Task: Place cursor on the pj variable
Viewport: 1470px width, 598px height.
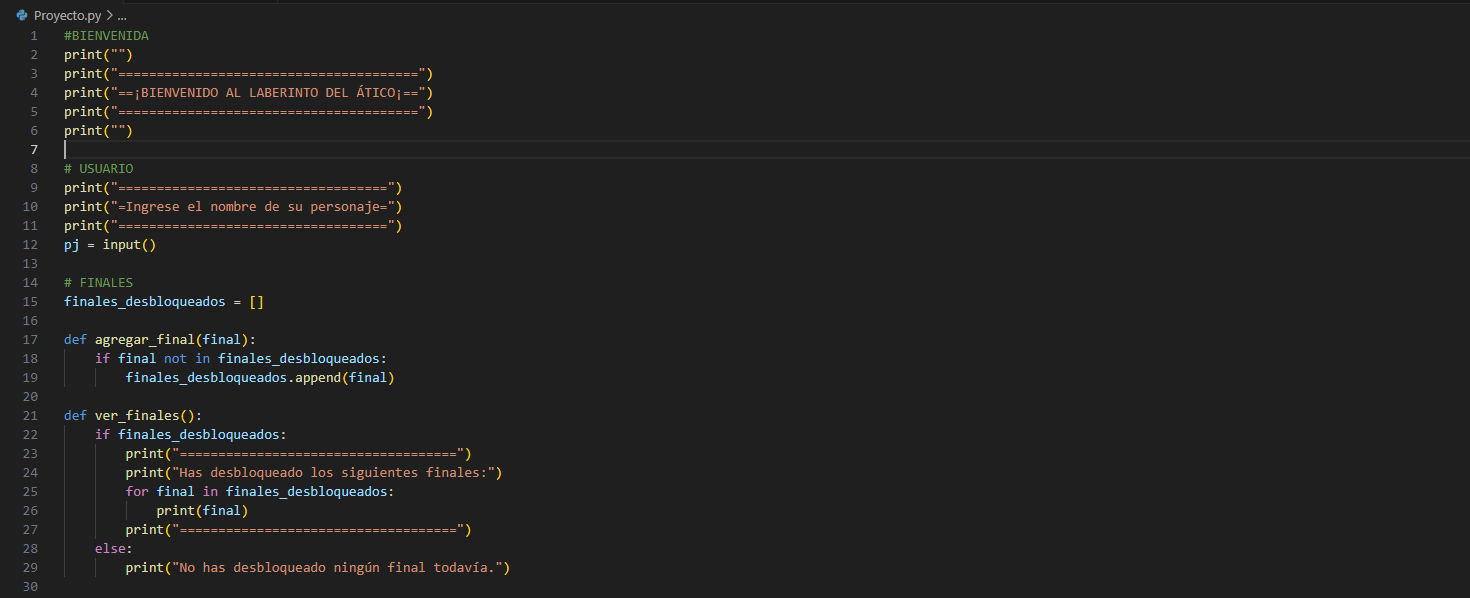Action: pyautogui.click(x=71, y=244)
